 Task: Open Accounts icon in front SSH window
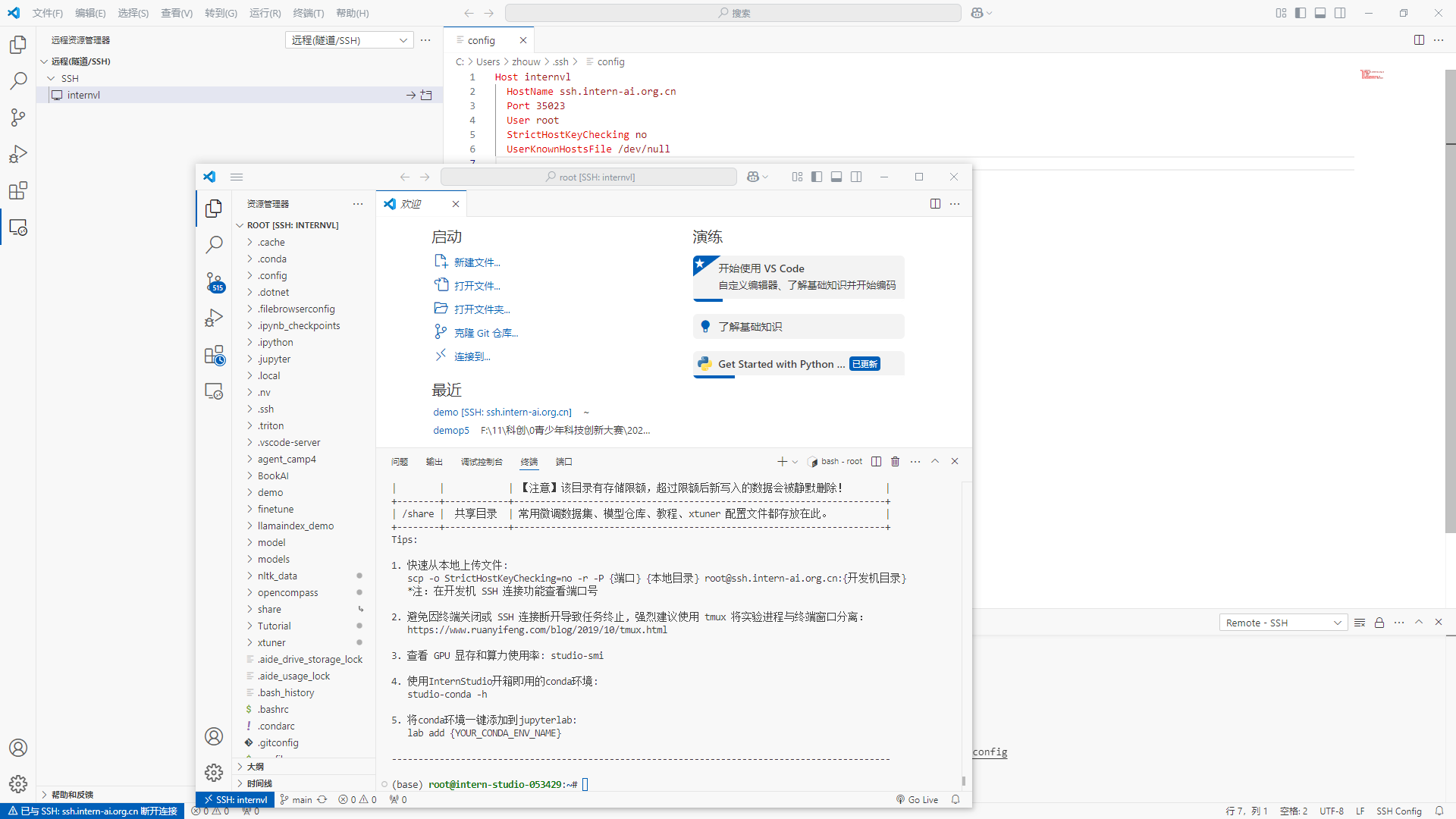pyautogui.click(x=214, y=736)
